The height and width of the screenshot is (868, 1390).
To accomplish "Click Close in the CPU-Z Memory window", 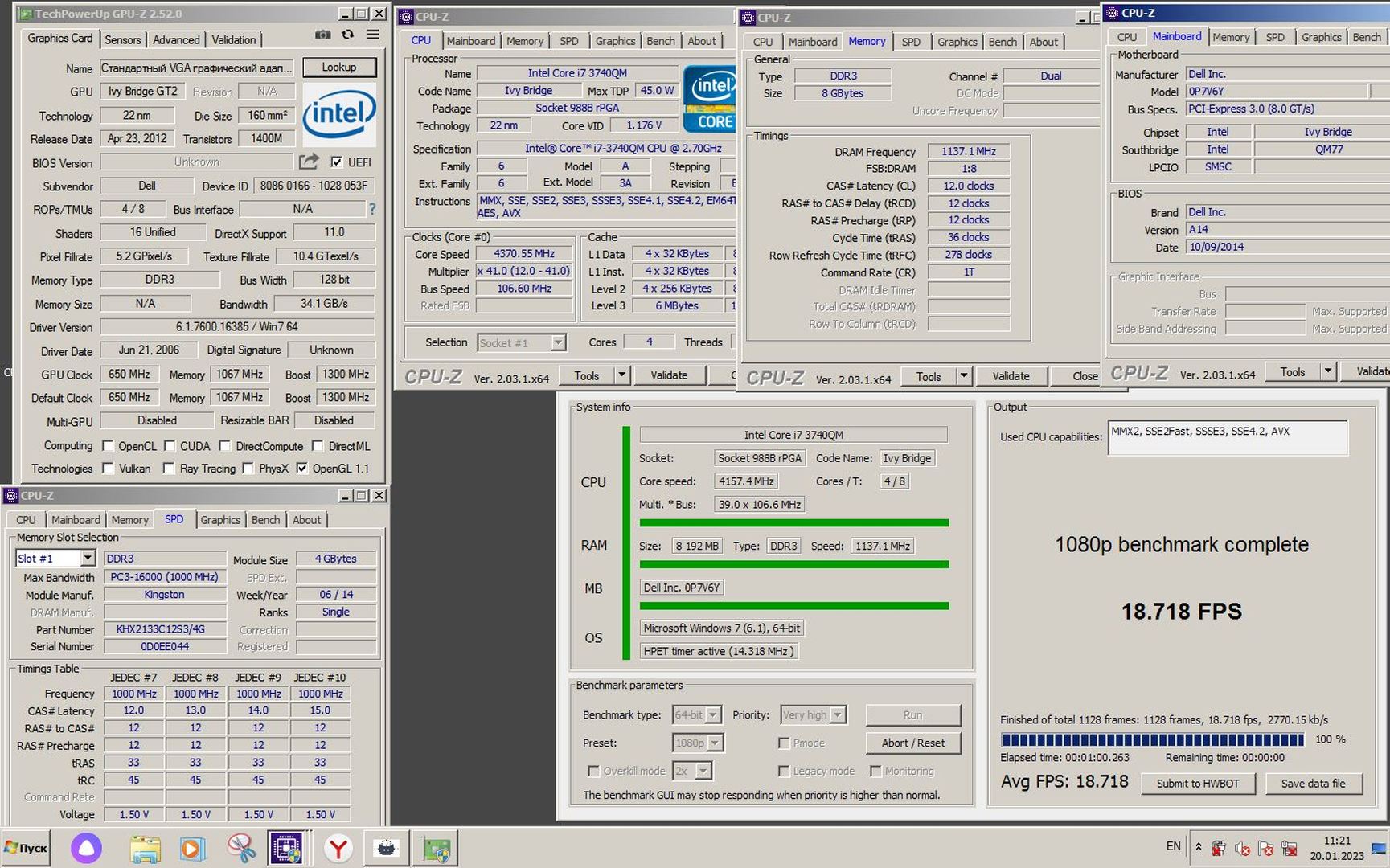I will tap(1085, 375).
